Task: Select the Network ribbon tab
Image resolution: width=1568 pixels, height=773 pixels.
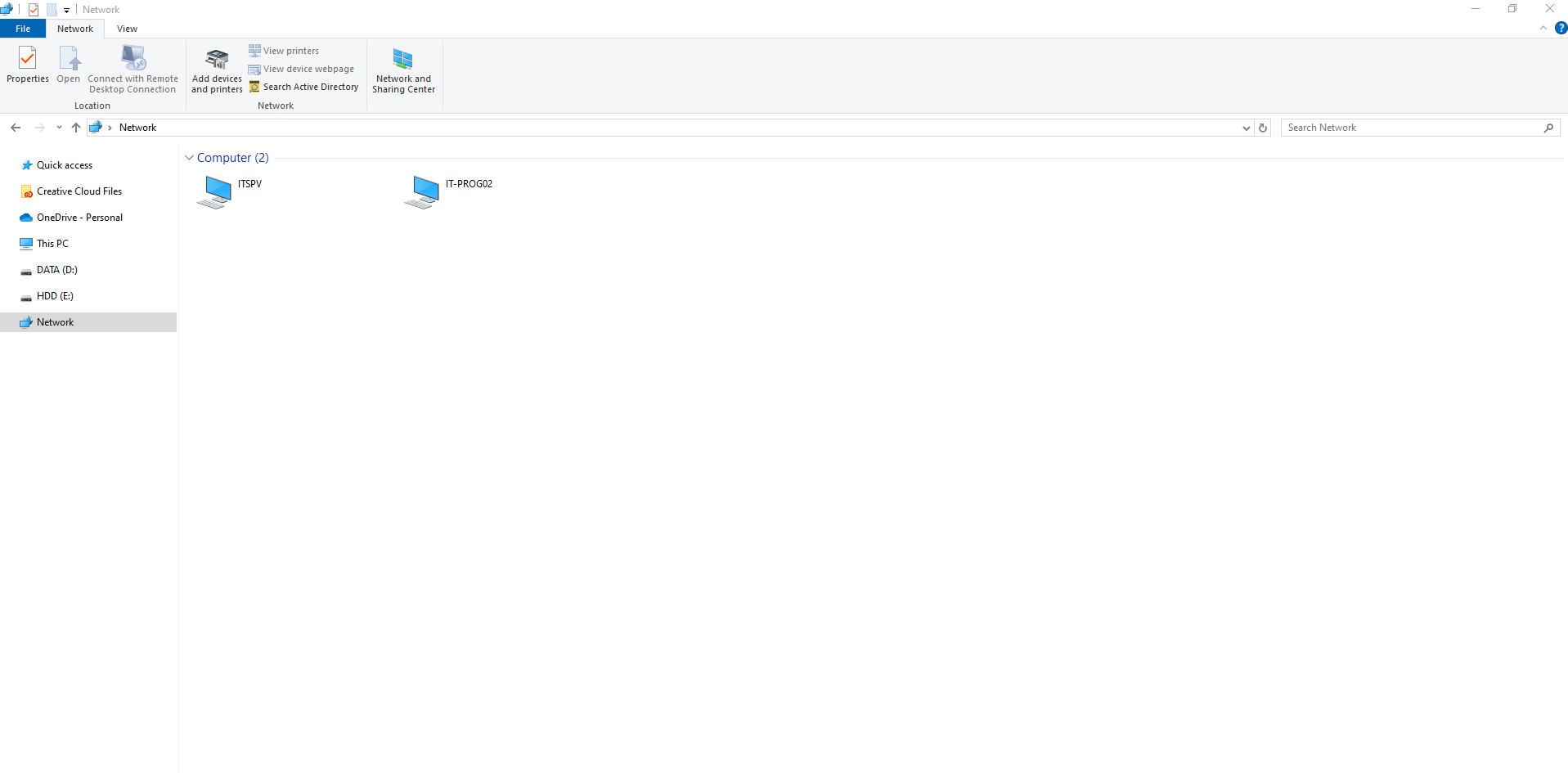Action: [75, 29]
